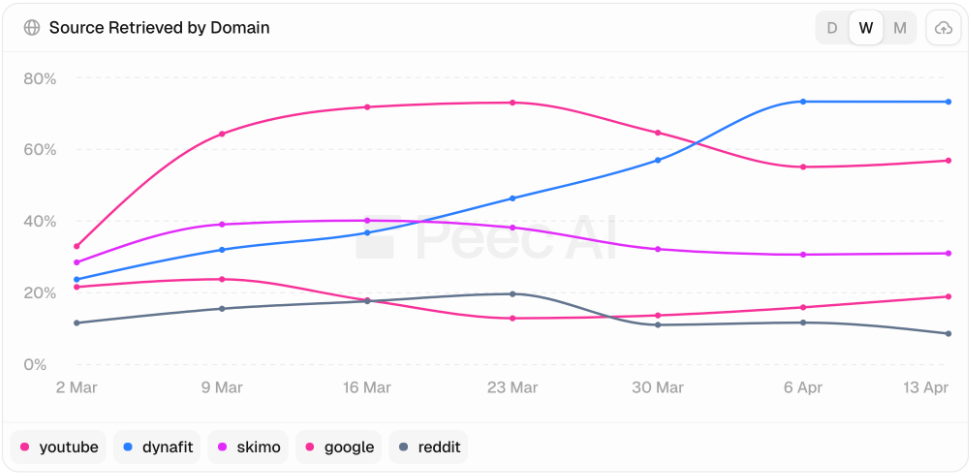Click the cloud upload export icon
This screenshot has height=476, width=972.
[943, 28]
